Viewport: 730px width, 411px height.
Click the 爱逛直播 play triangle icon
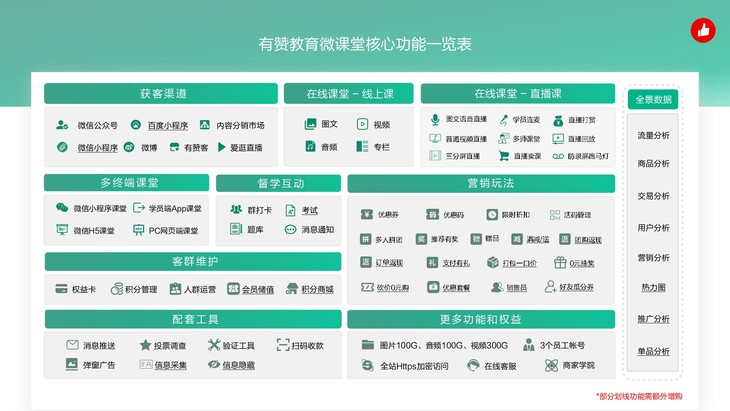(222, 147)
